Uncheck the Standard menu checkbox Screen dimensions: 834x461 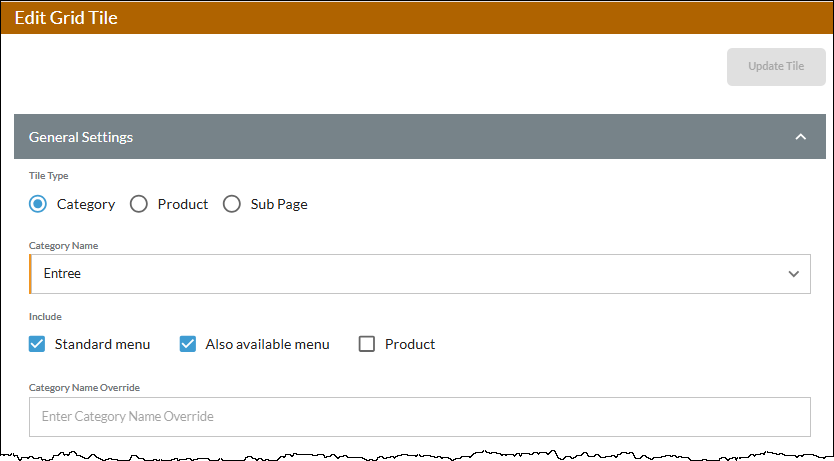pyautogui.click(x=37, y=344)
